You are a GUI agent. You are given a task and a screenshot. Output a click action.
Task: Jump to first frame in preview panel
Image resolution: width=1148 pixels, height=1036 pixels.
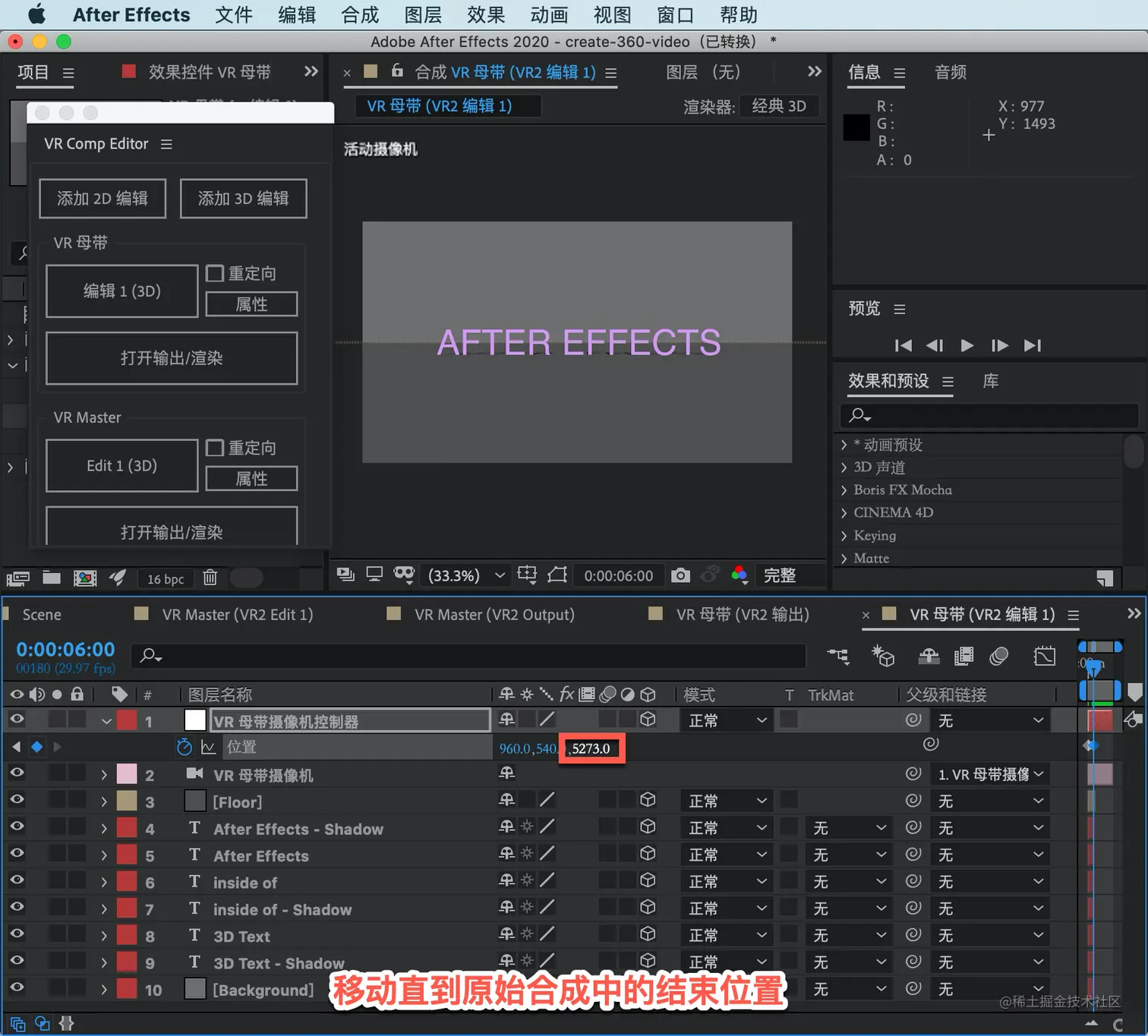click(x=903, y=345)
